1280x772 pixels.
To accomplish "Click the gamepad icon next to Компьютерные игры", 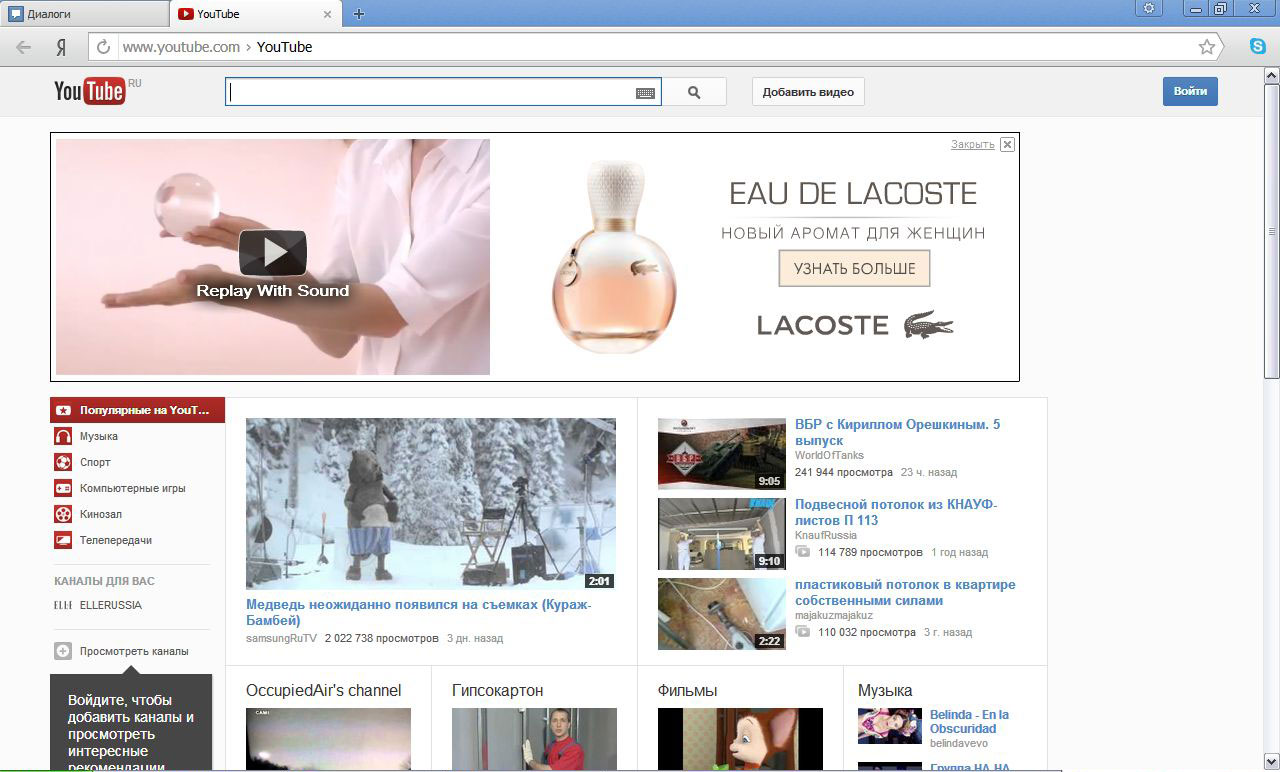I will (63, 488).
